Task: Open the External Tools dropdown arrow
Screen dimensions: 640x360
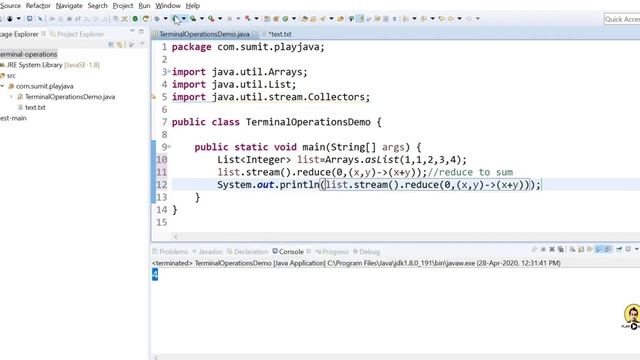Action: tap(220, 19)
